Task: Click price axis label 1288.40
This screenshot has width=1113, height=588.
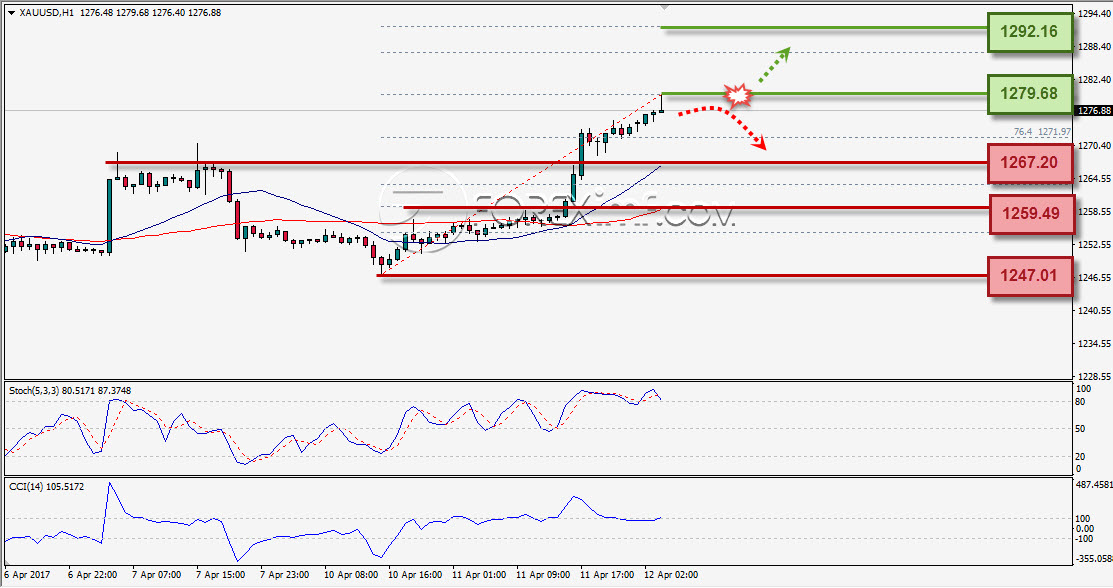Action: (x=1095, y=47)
